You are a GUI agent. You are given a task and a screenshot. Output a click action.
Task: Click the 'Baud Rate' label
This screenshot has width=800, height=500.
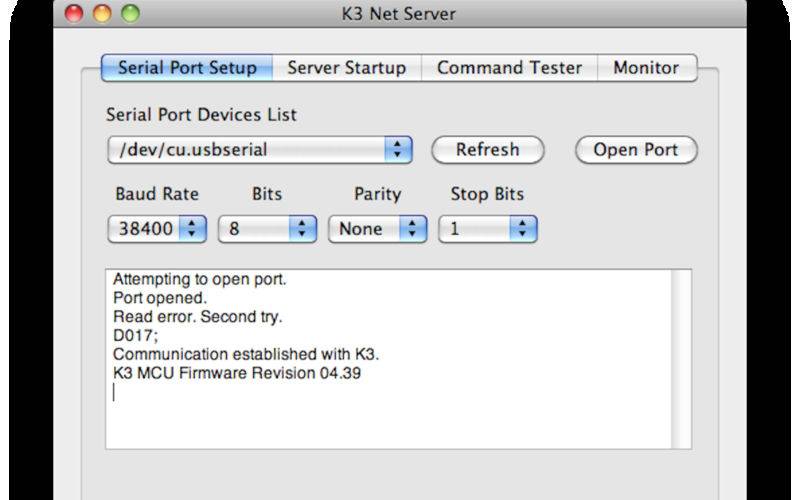coord(157,194)
